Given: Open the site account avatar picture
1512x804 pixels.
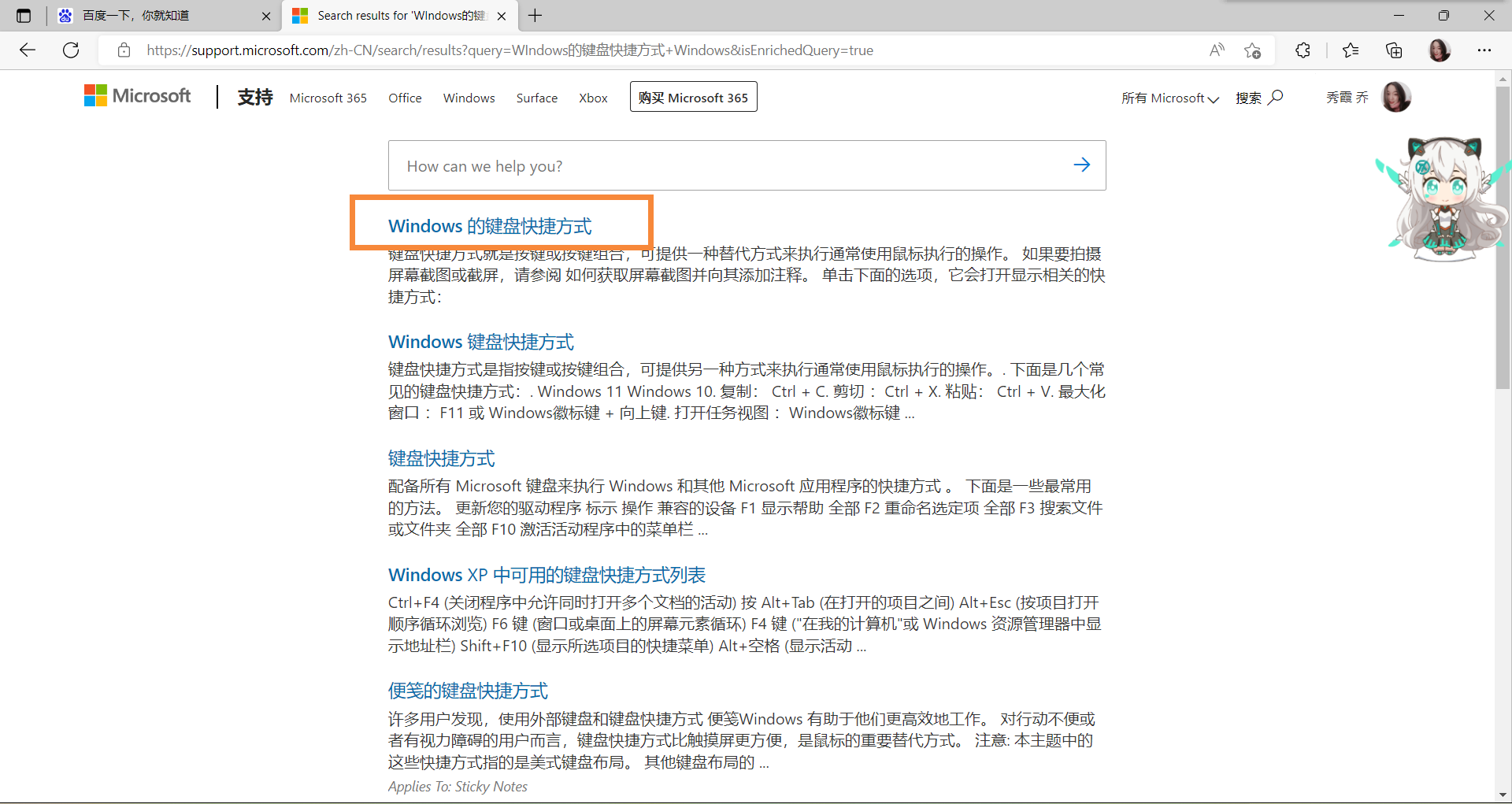Looking at the screenshot, I should pos(1396,97).
